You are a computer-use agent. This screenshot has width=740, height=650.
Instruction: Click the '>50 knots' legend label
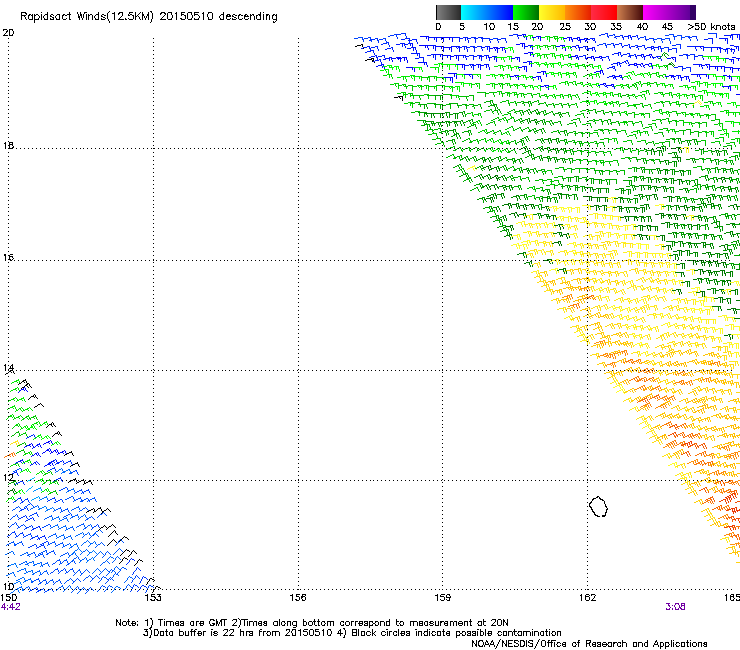(x=711, y=27)
